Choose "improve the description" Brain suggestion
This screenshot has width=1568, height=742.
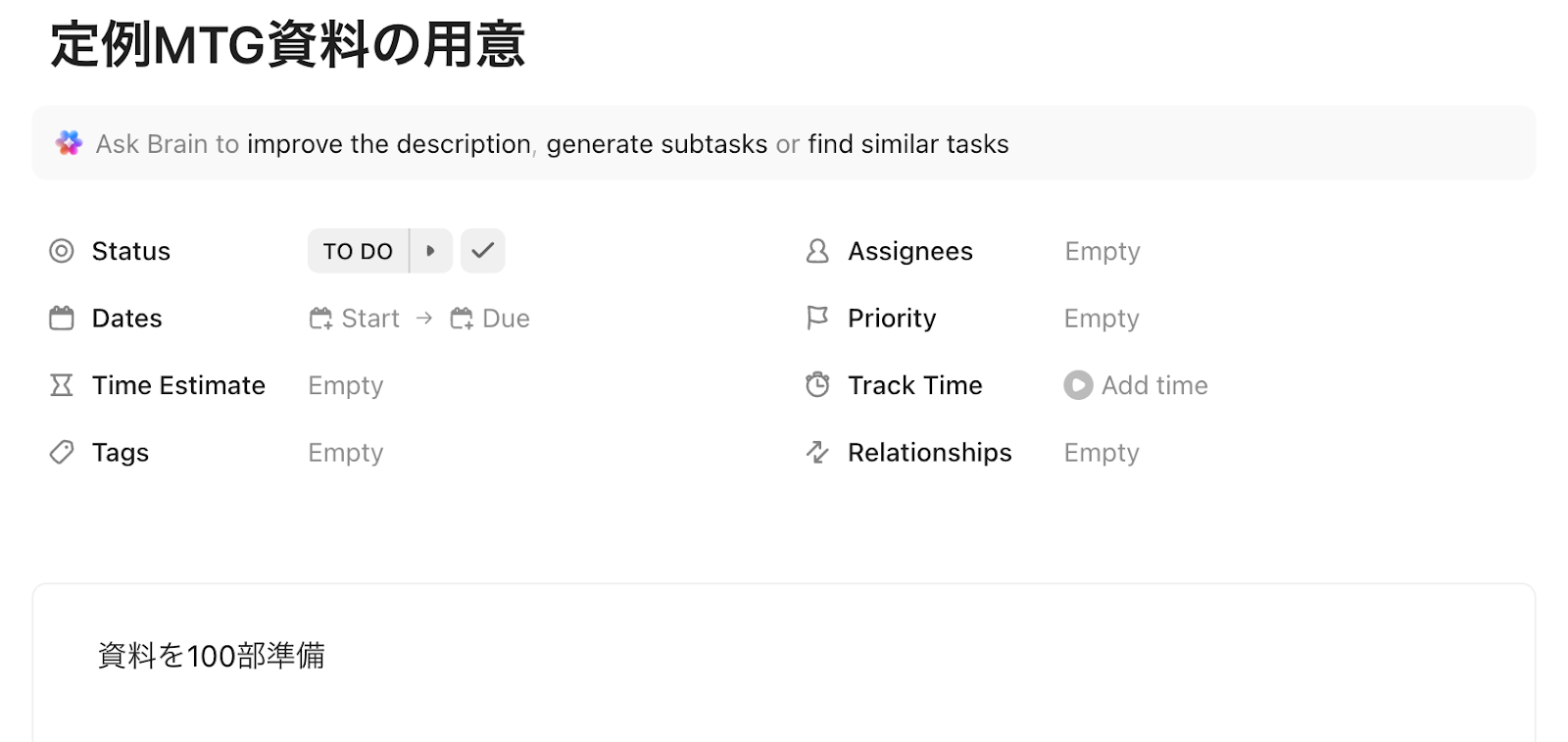[x=388, y=144]
